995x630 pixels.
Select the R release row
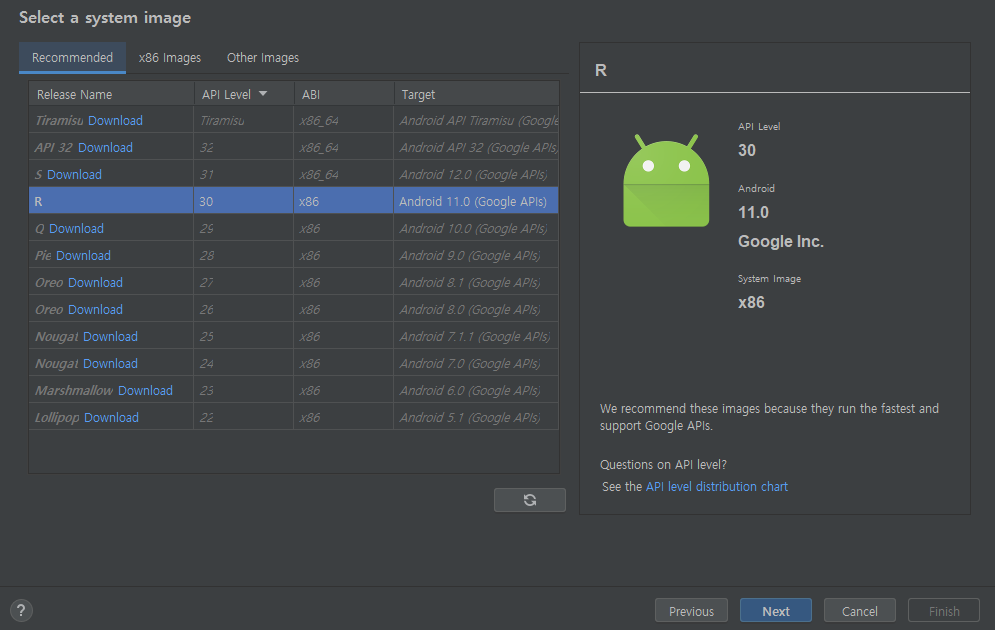(x=294, y=201)
